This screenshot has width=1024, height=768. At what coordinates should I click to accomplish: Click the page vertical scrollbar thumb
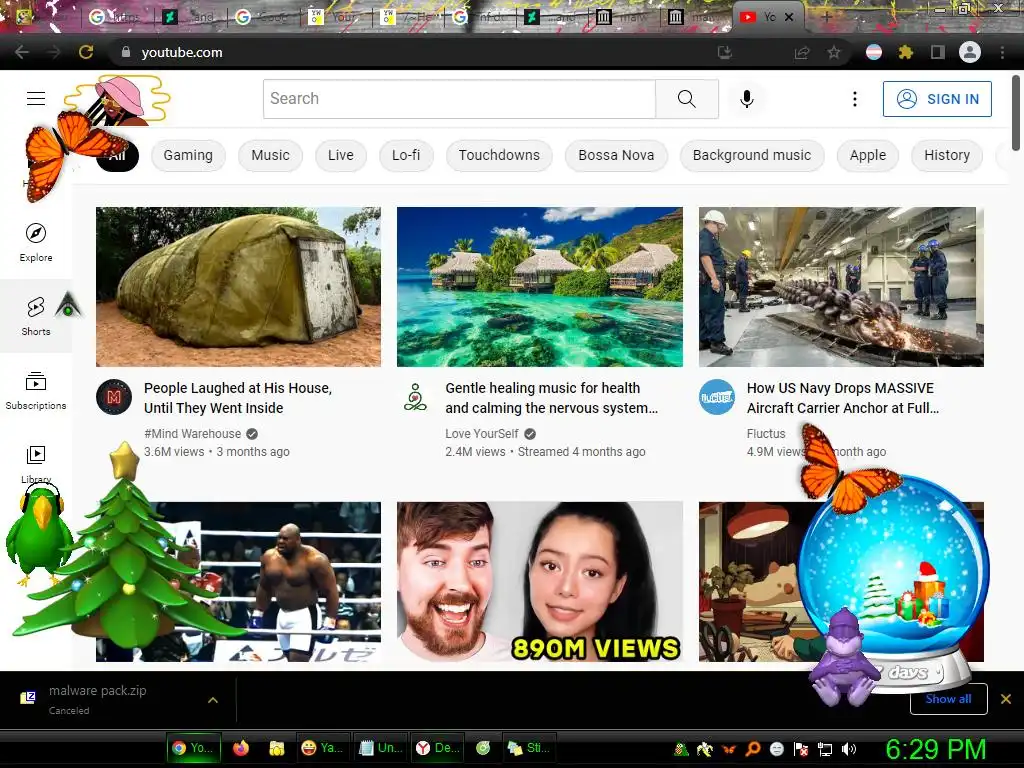tap(1016, 115)
